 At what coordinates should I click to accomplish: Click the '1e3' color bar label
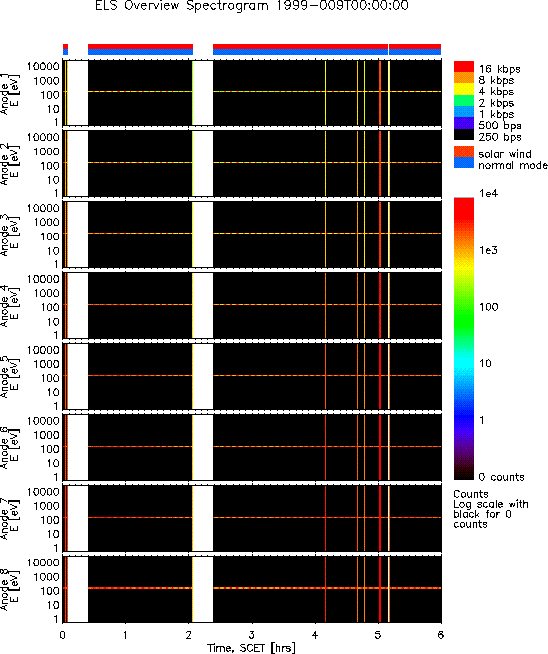(488, 250)
